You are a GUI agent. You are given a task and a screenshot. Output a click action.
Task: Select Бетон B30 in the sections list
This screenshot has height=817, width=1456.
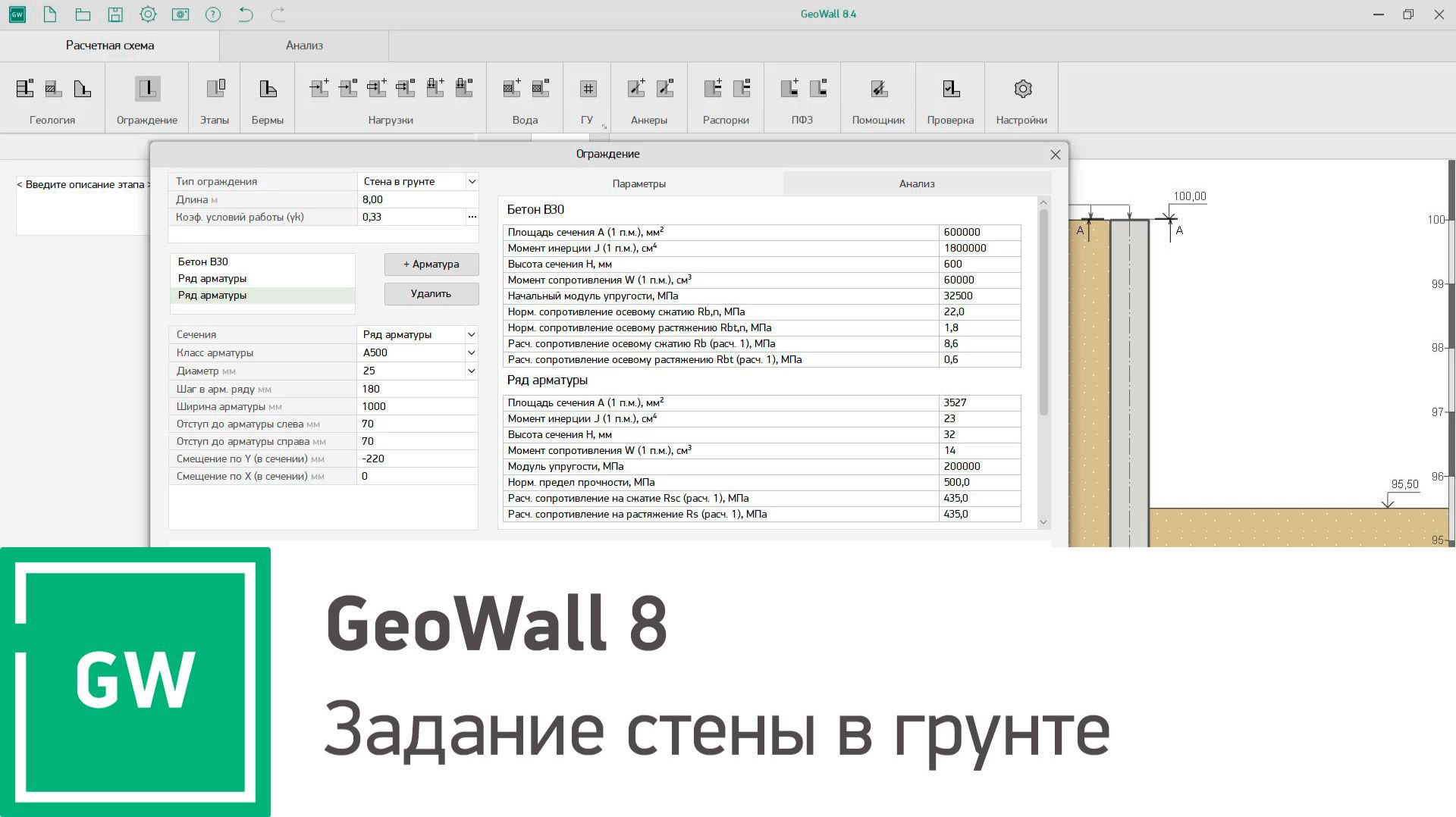(262, 262)
